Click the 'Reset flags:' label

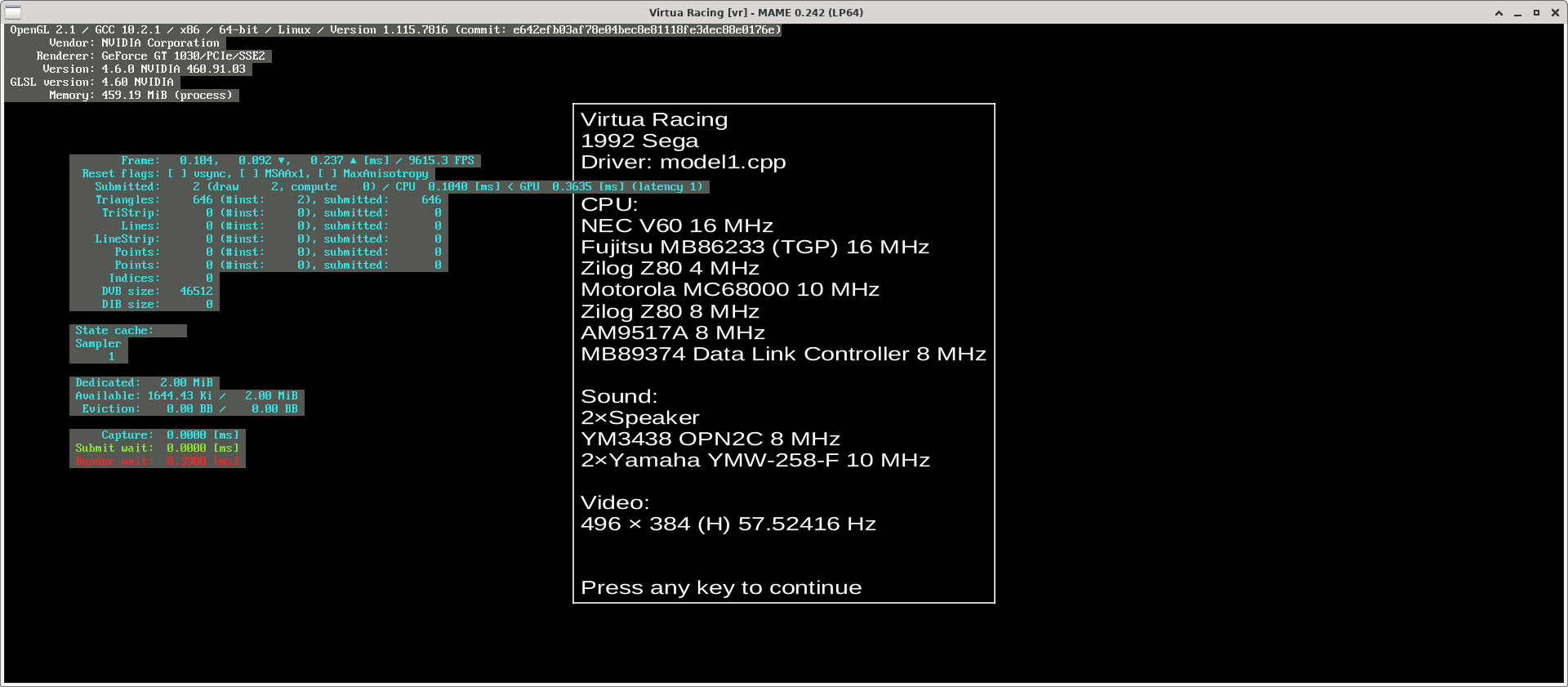(x=121, y=174)
